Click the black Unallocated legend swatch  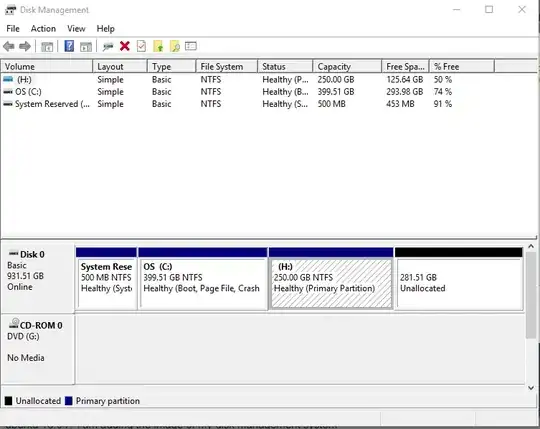(x=8, y=401)
